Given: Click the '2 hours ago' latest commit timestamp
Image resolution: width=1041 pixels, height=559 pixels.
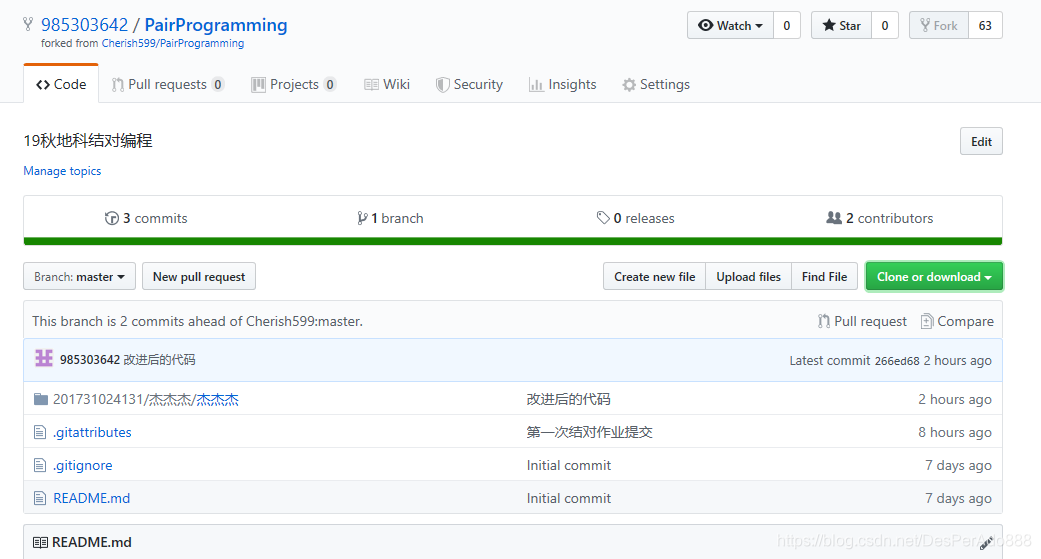Looking at the screenshot, I should tap(957, 360).
